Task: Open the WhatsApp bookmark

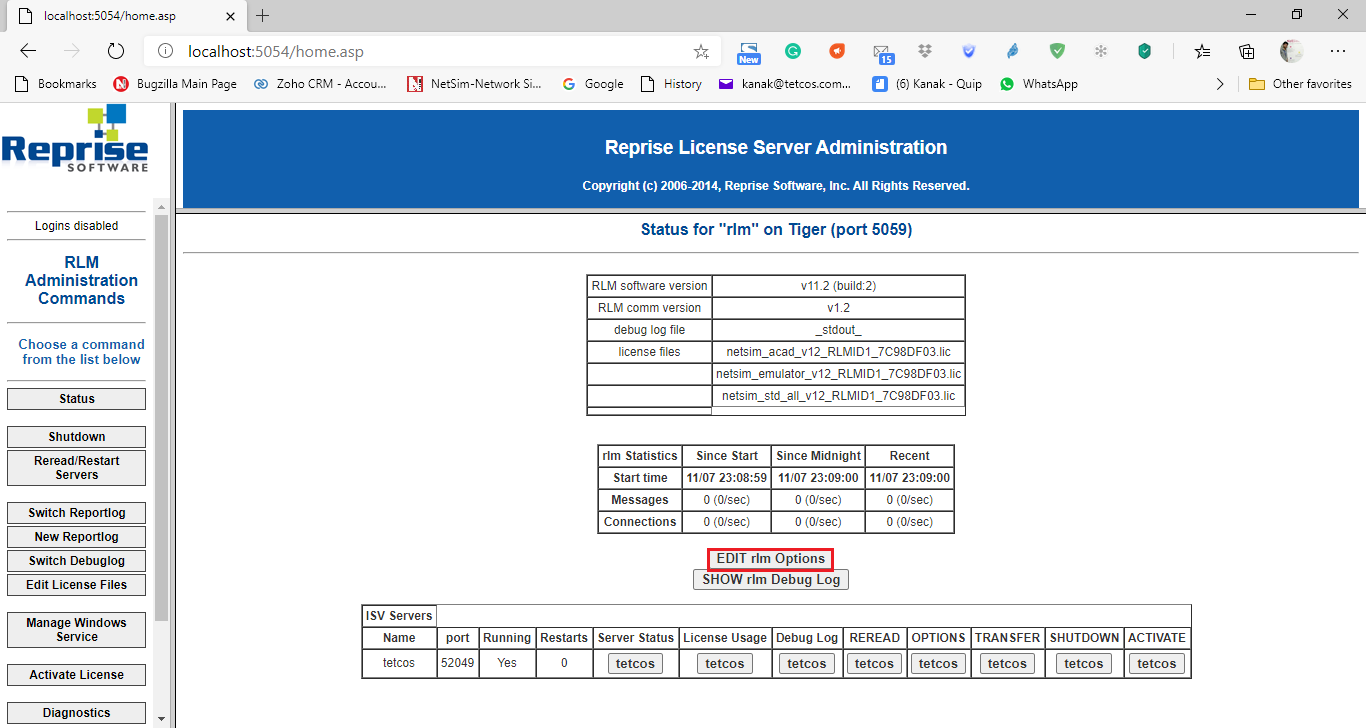Action: tap(1038, 84)
